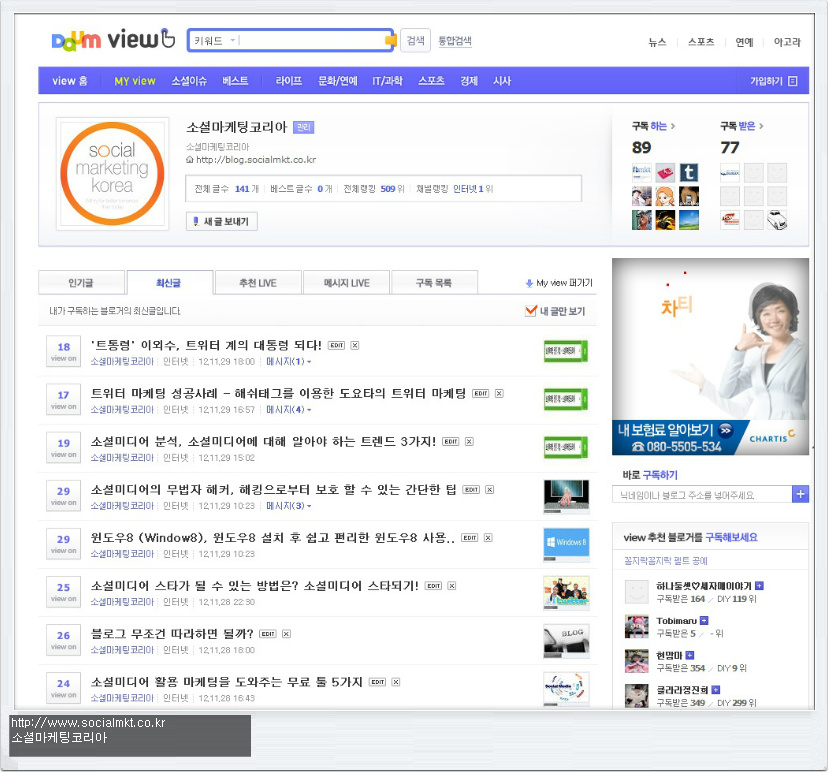Select the MY view menu item
This screenshot has width=828, height=772.
tap(135, 81)
